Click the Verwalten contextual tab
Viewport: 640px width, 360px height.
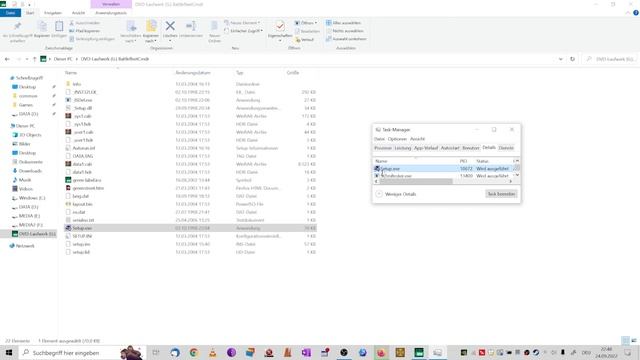111,4
